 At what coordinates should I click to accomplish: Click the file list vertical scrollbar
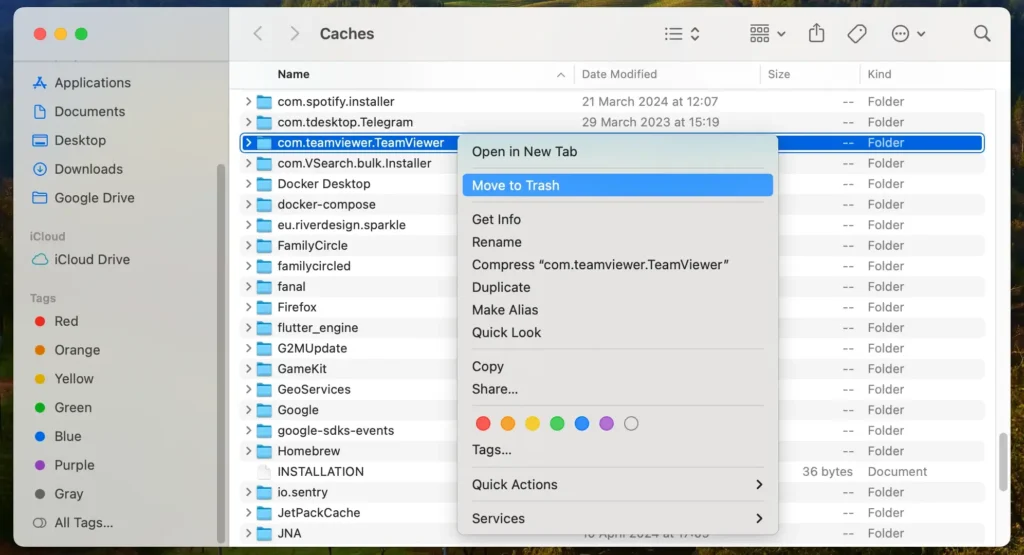pyautogui.click(x=1003, y=462)
